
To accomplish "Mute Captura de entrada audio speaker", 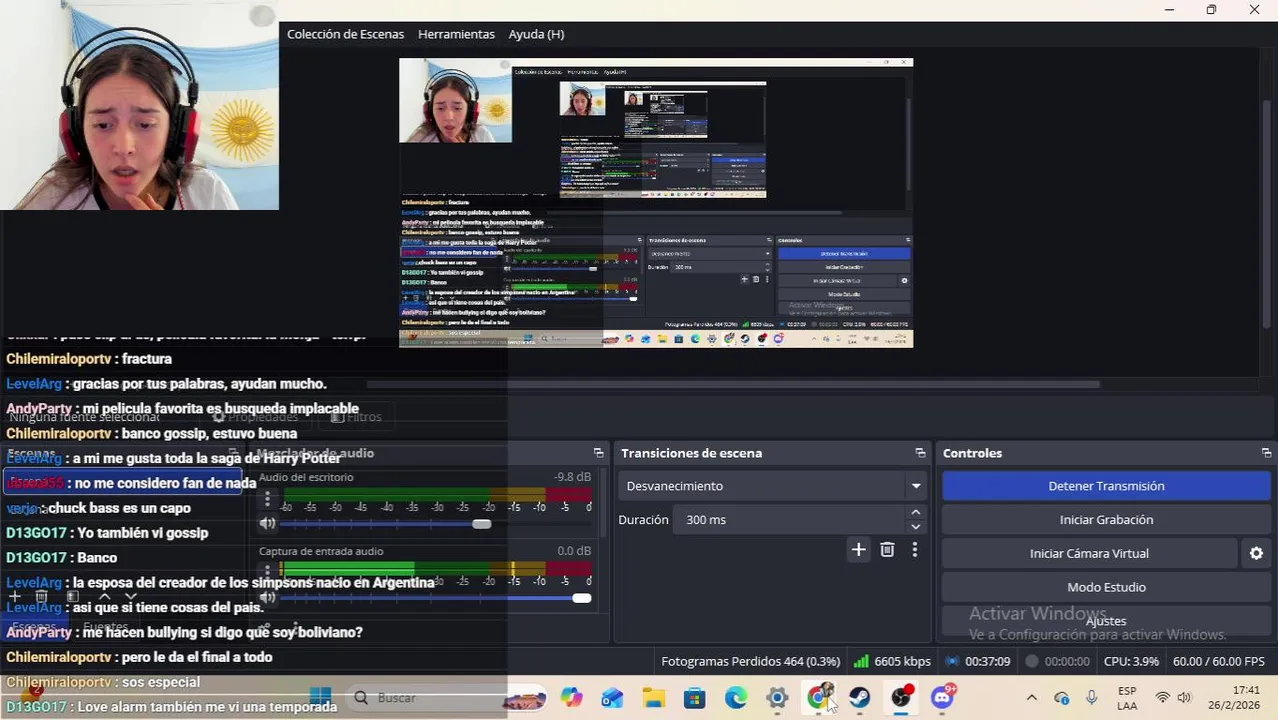I will (267, 598).
